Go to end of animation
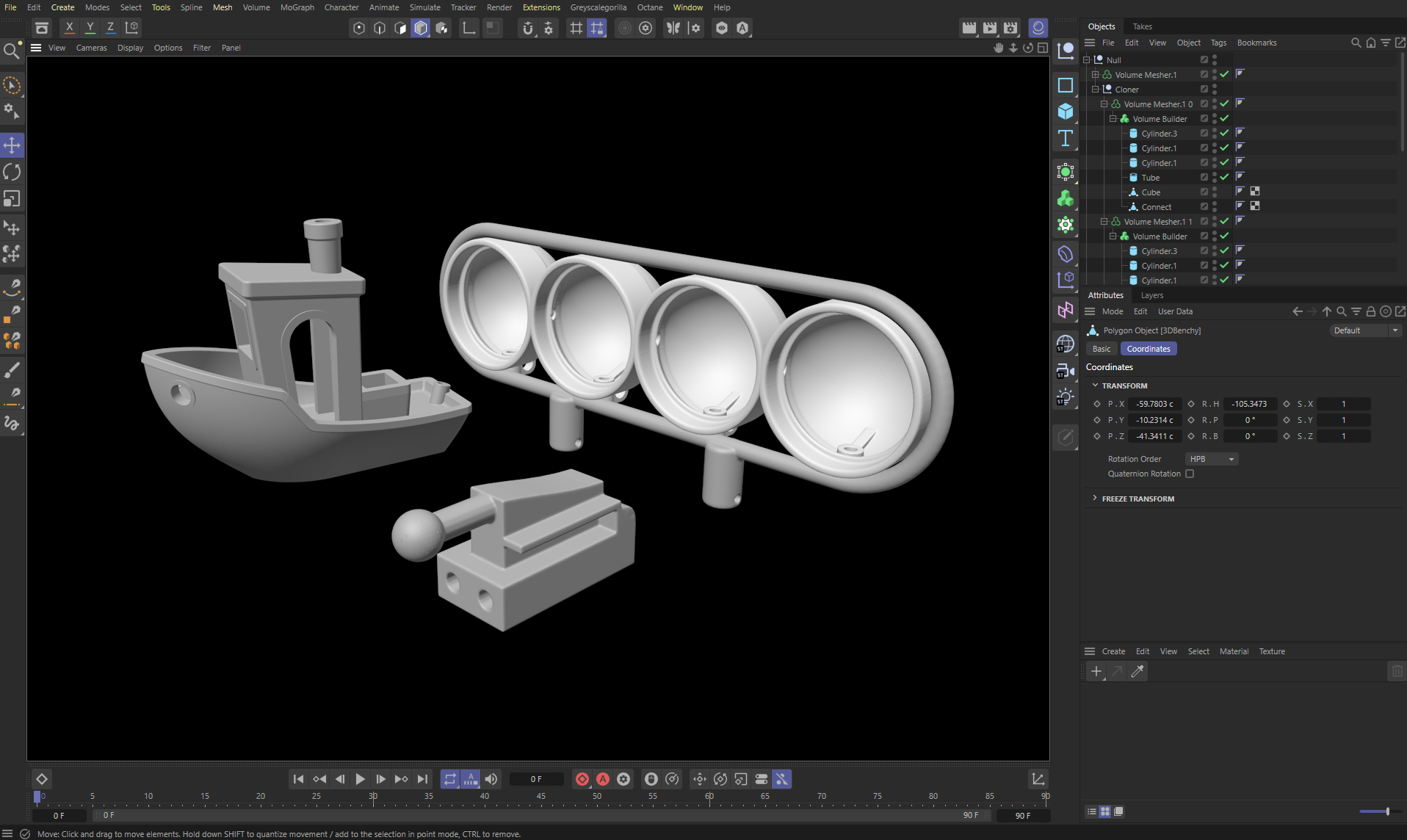The height and width of the screenshot is (840, 1407). 422,779
